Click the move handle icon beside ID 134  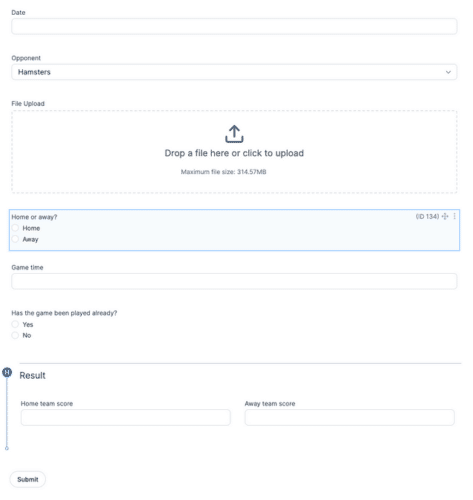(445, 217)
